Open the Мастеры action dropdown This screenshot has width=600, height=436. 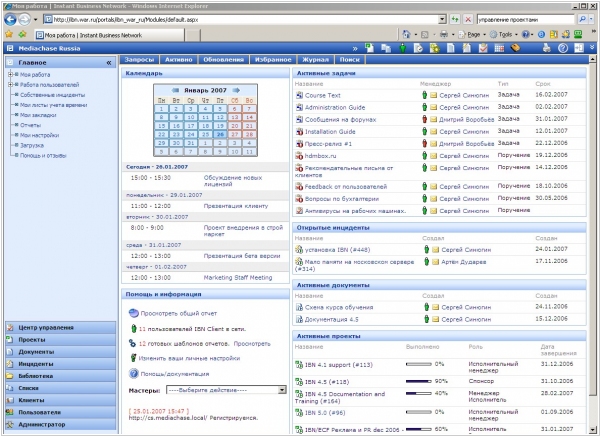point(282,390)
